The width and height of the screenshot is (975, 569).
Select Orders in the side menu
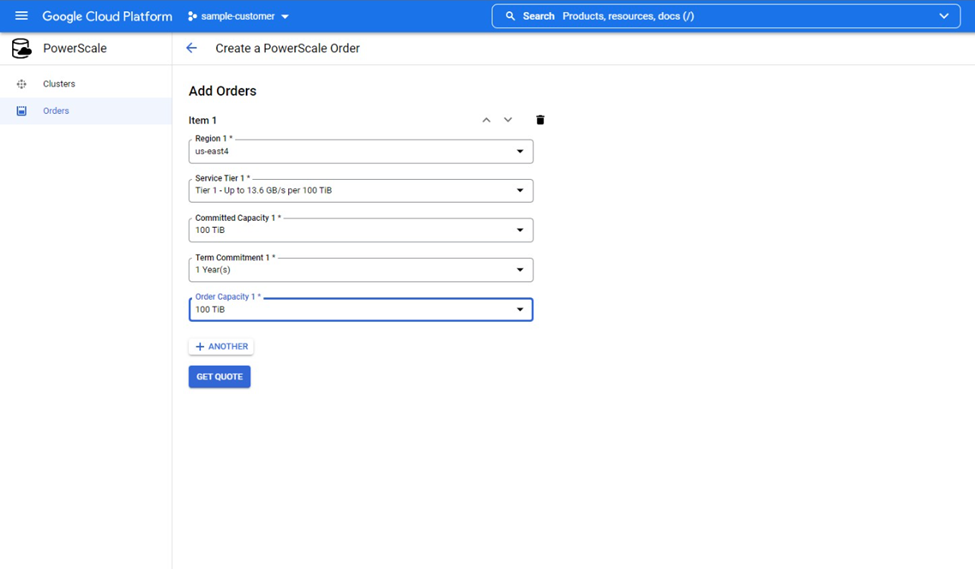click(56, 111)
